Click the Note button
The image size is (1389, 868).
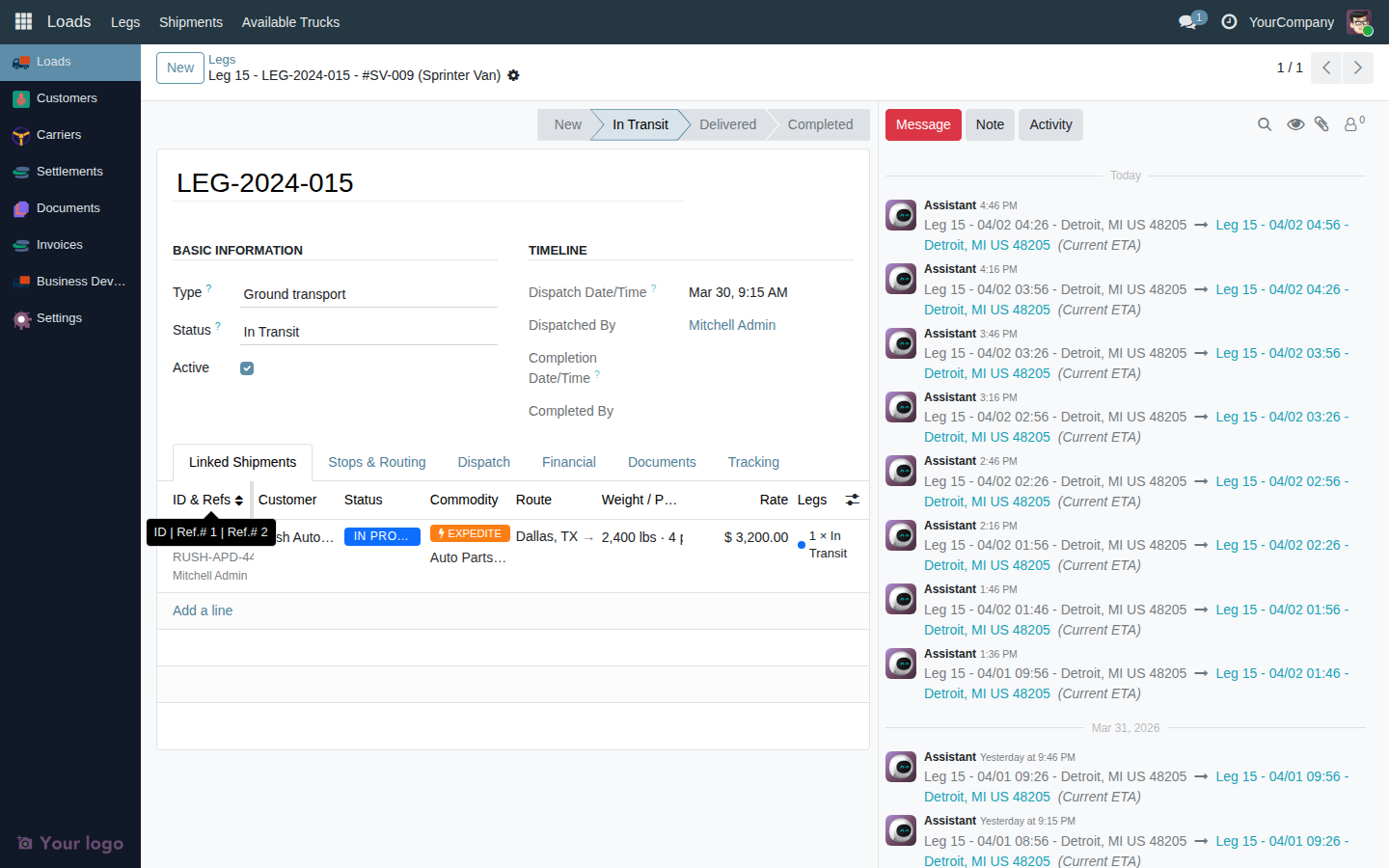click(x=990, y=124)
